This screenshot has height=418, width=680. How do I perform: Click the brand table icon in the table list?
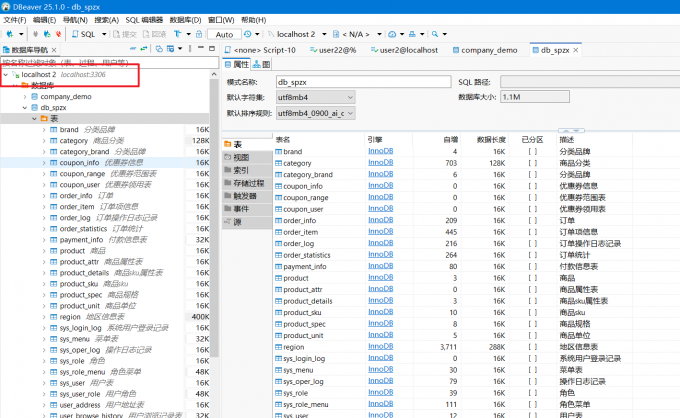(279, 151)
